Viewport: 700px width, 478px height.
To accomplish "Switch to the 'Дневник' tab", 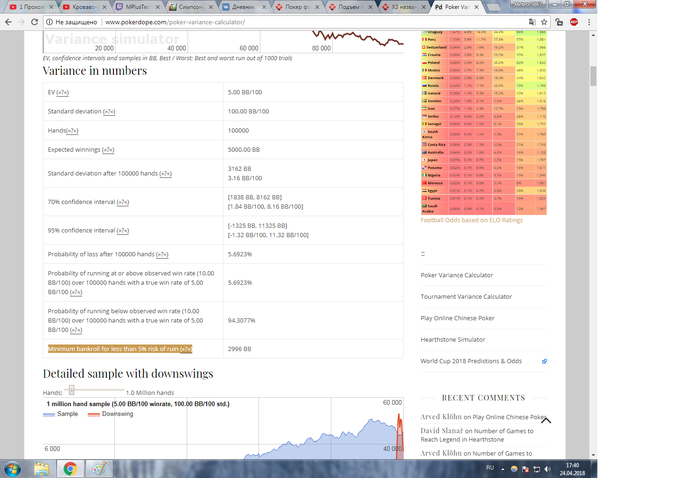I will tap(243, 7).
